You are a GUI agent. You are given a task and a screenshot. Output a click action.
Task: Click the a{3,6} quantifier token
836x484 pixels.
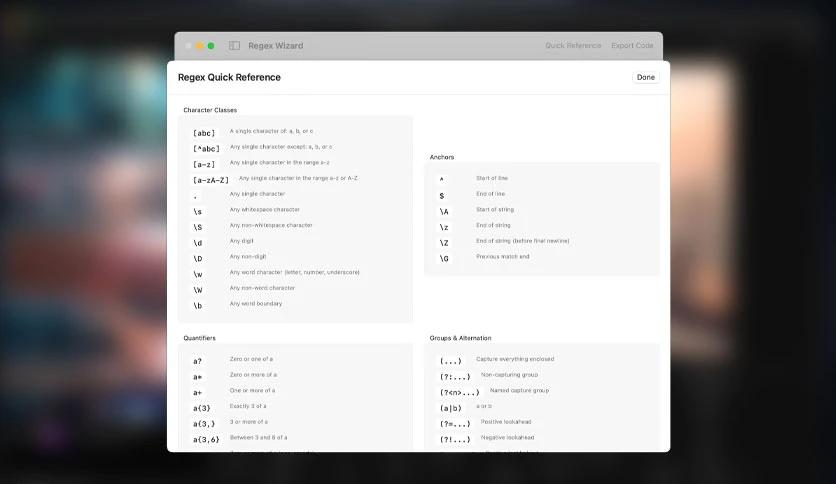[x=205, y=440]
